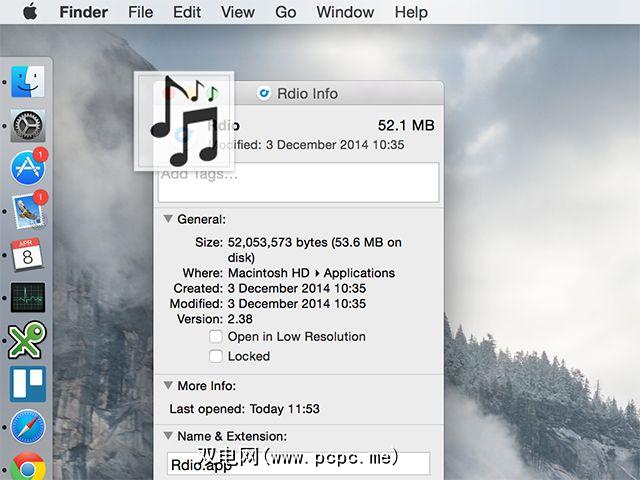
Task: Launch Activity Monitor from the Dock
Action: [x=27, y=297]
